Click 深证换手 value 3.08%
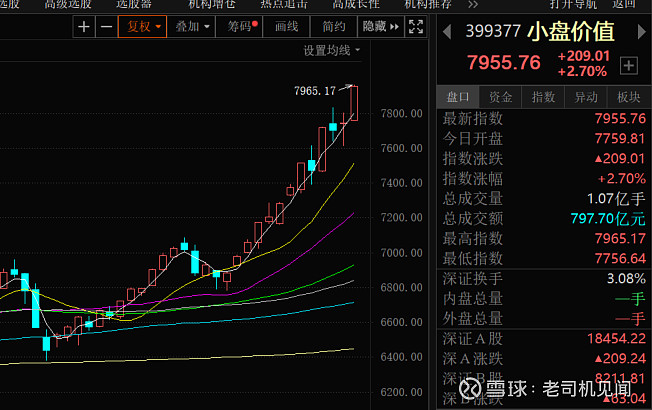Image resolution: width=652 pixels, height=410 pixels. [x=626, y=279]
